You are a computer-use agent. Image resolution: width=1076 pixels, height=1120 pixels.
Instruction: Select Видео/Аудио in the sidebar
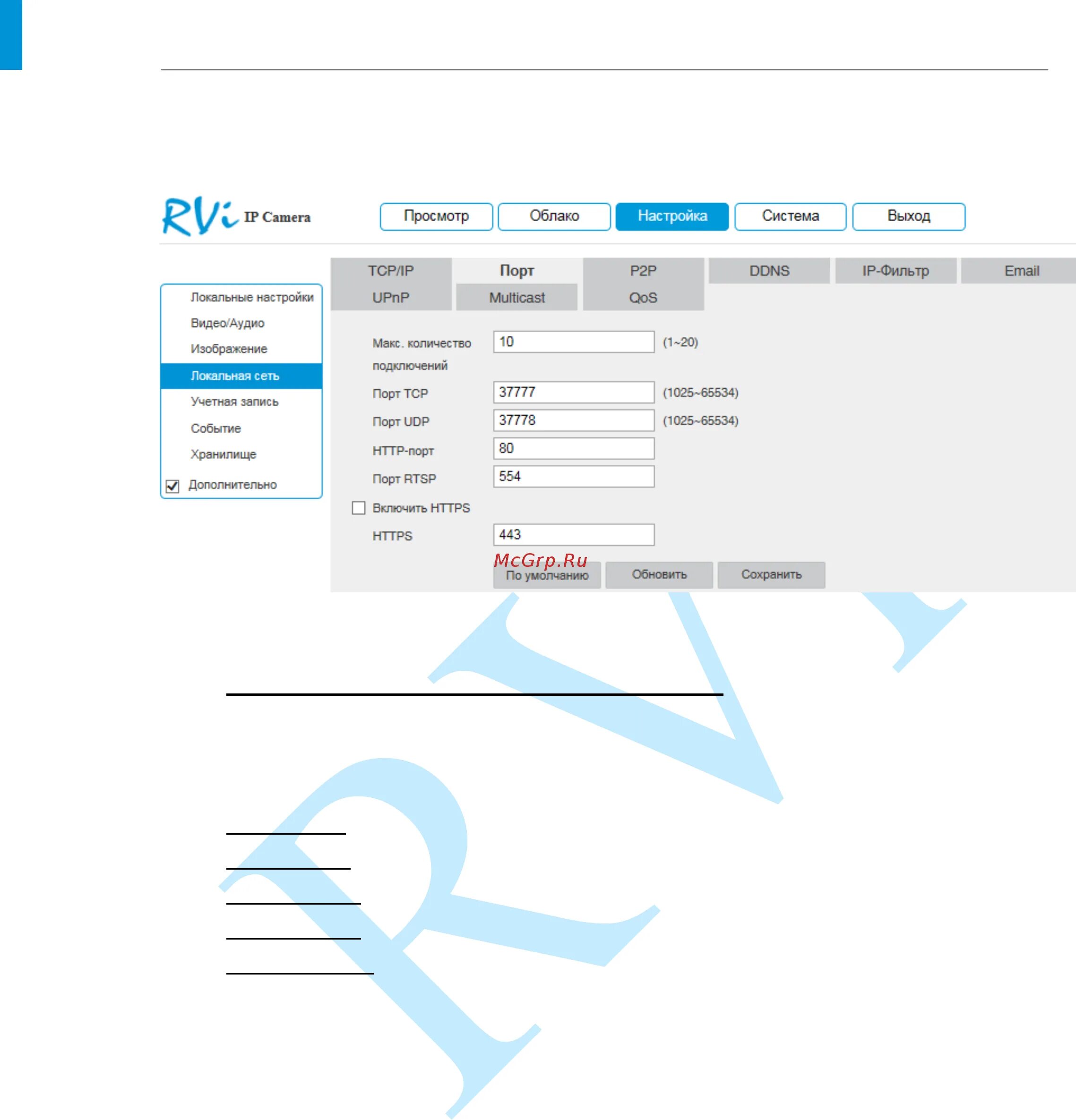pyautogui.click(x=227, y=324)
